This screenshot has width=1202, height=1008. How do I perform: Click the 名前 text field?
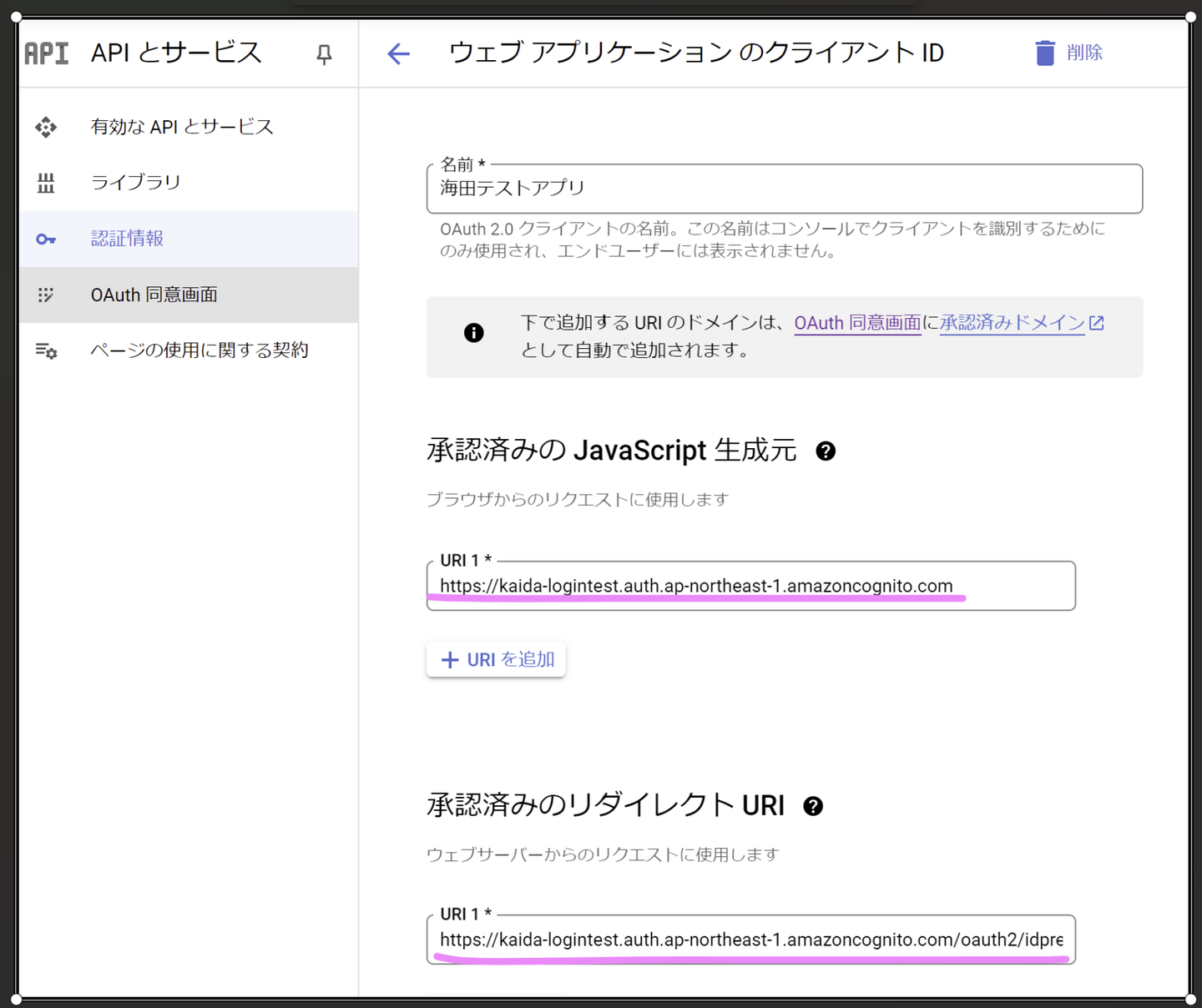(784, 189)
